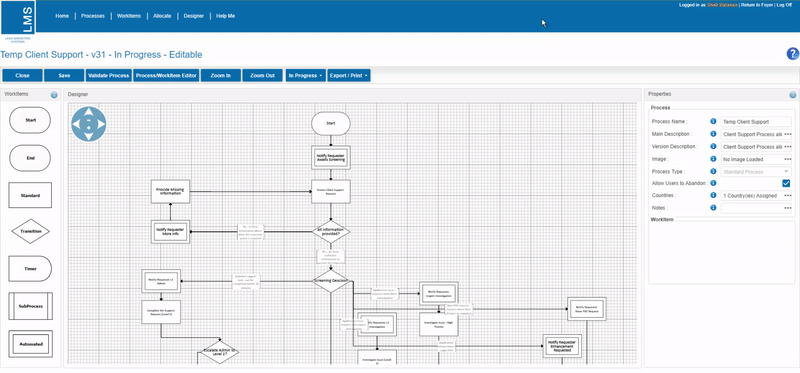Click Return to Foyer link

(x=756, y=5)
